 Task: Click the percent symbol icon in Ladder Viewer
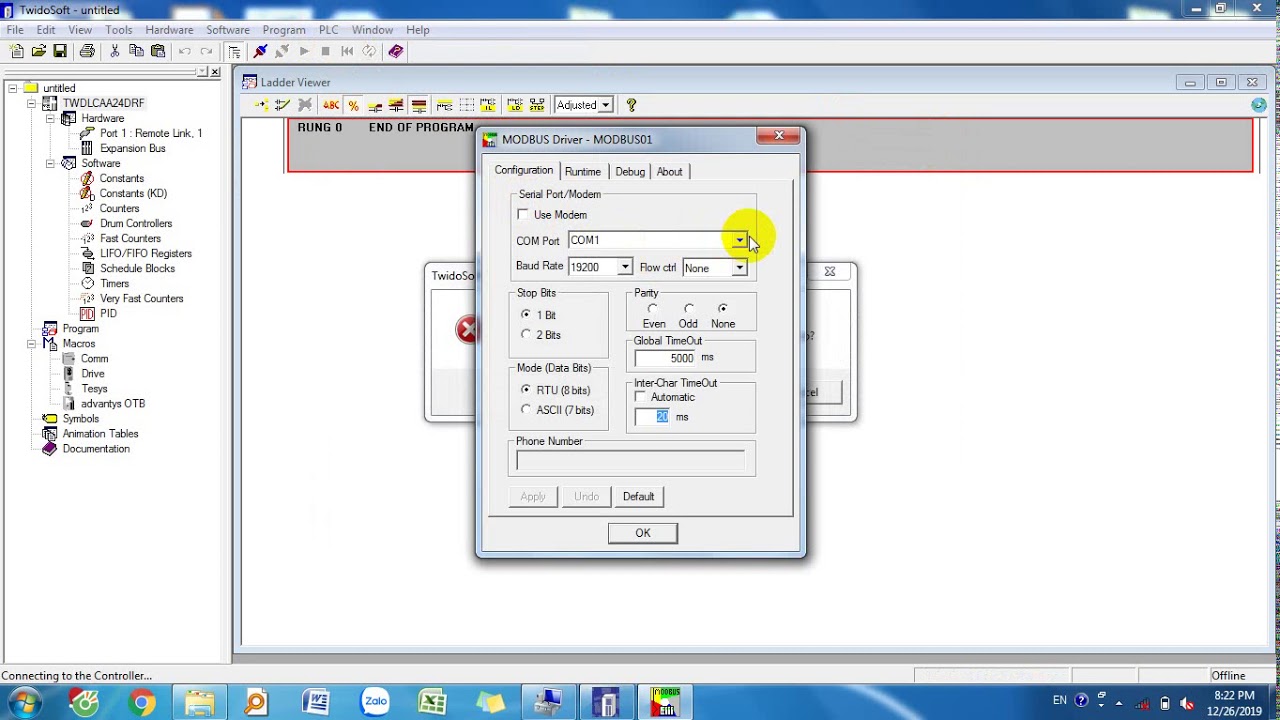353,105
